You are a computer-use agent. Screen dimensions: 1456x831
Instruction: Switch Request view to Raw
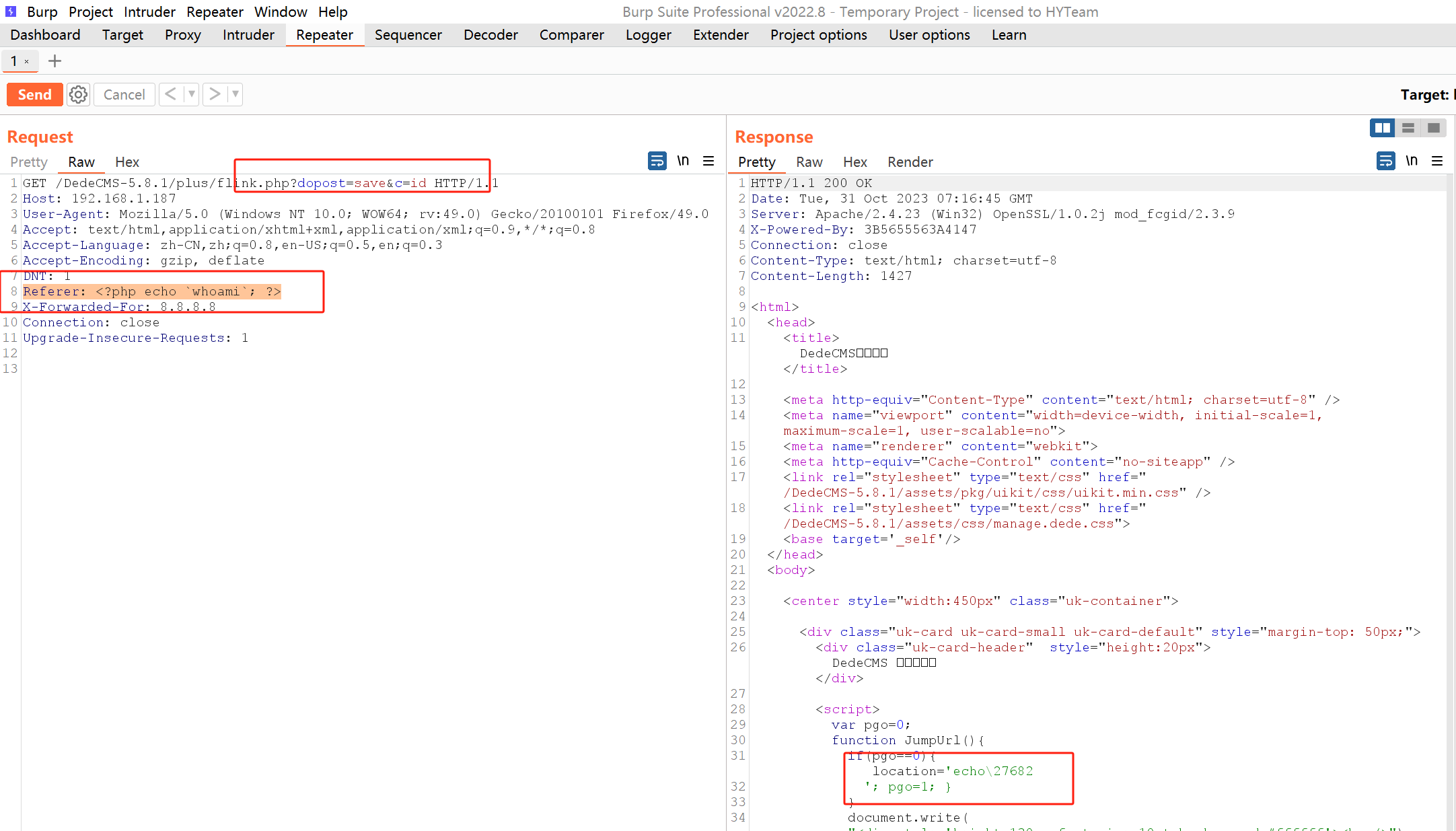(81, 162)
